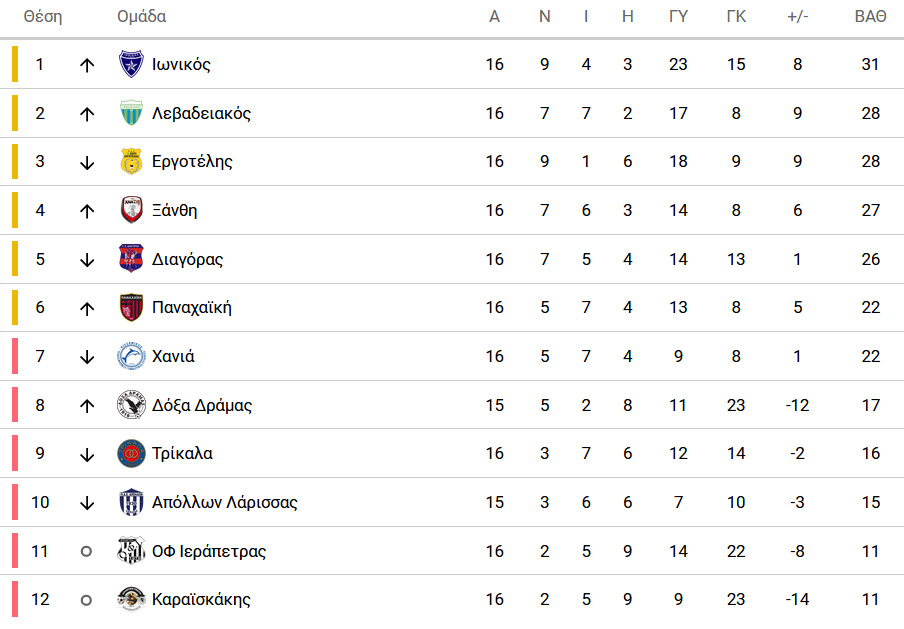
Task: Click the Ιωνικός team crest
Action: (x=131, y=64)
